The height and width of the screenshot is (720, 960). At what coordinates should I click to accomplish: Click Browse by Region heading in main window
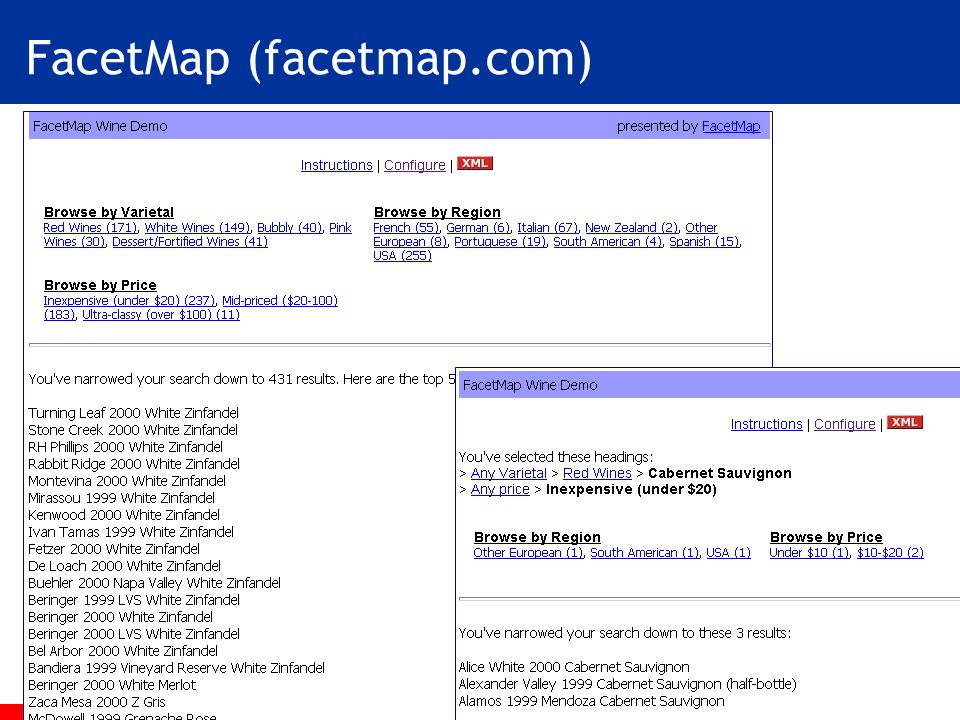tap(437, 212)
